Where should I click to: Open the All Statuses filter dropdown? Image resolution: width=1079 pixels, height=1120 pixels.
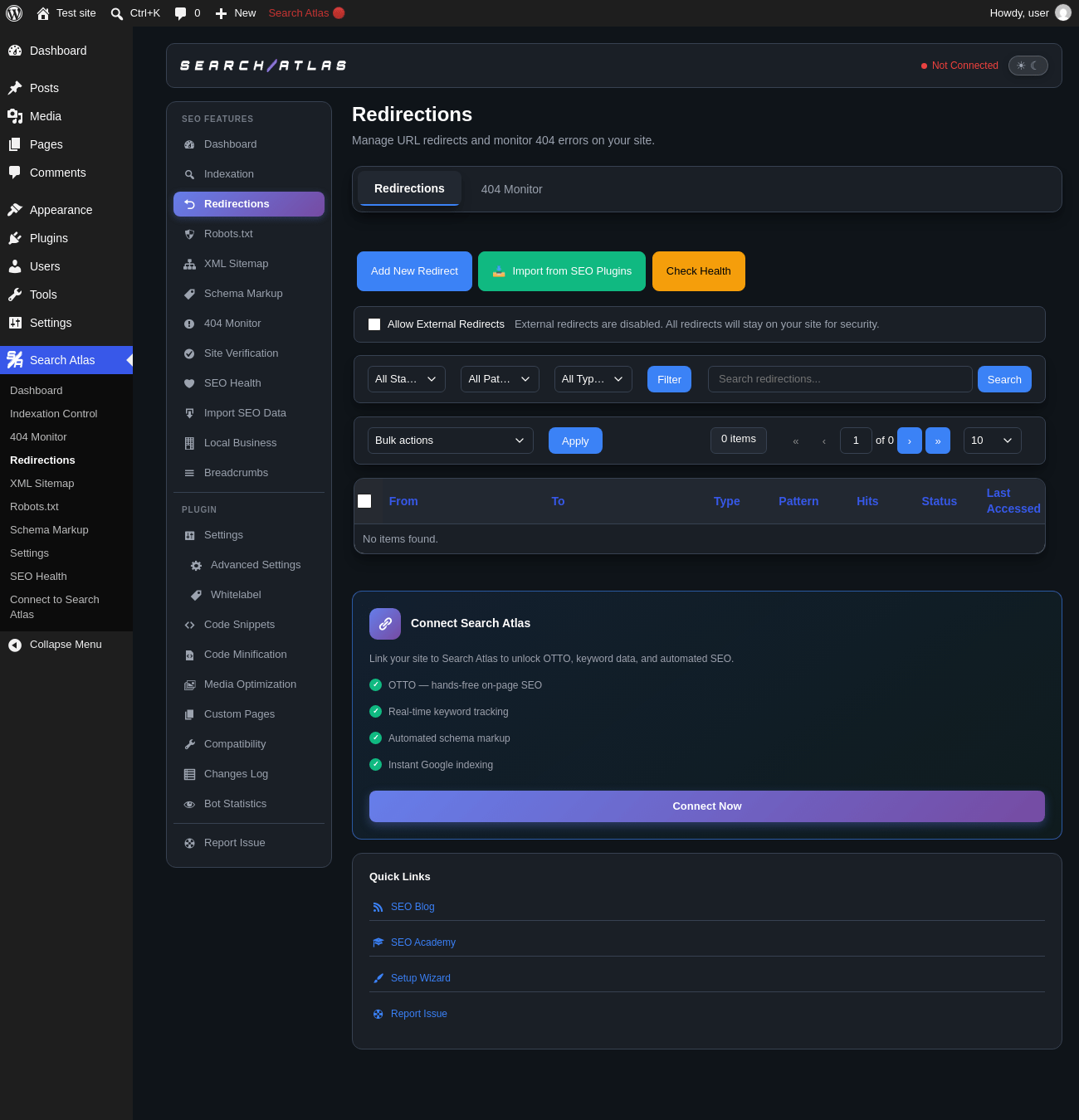407,379
